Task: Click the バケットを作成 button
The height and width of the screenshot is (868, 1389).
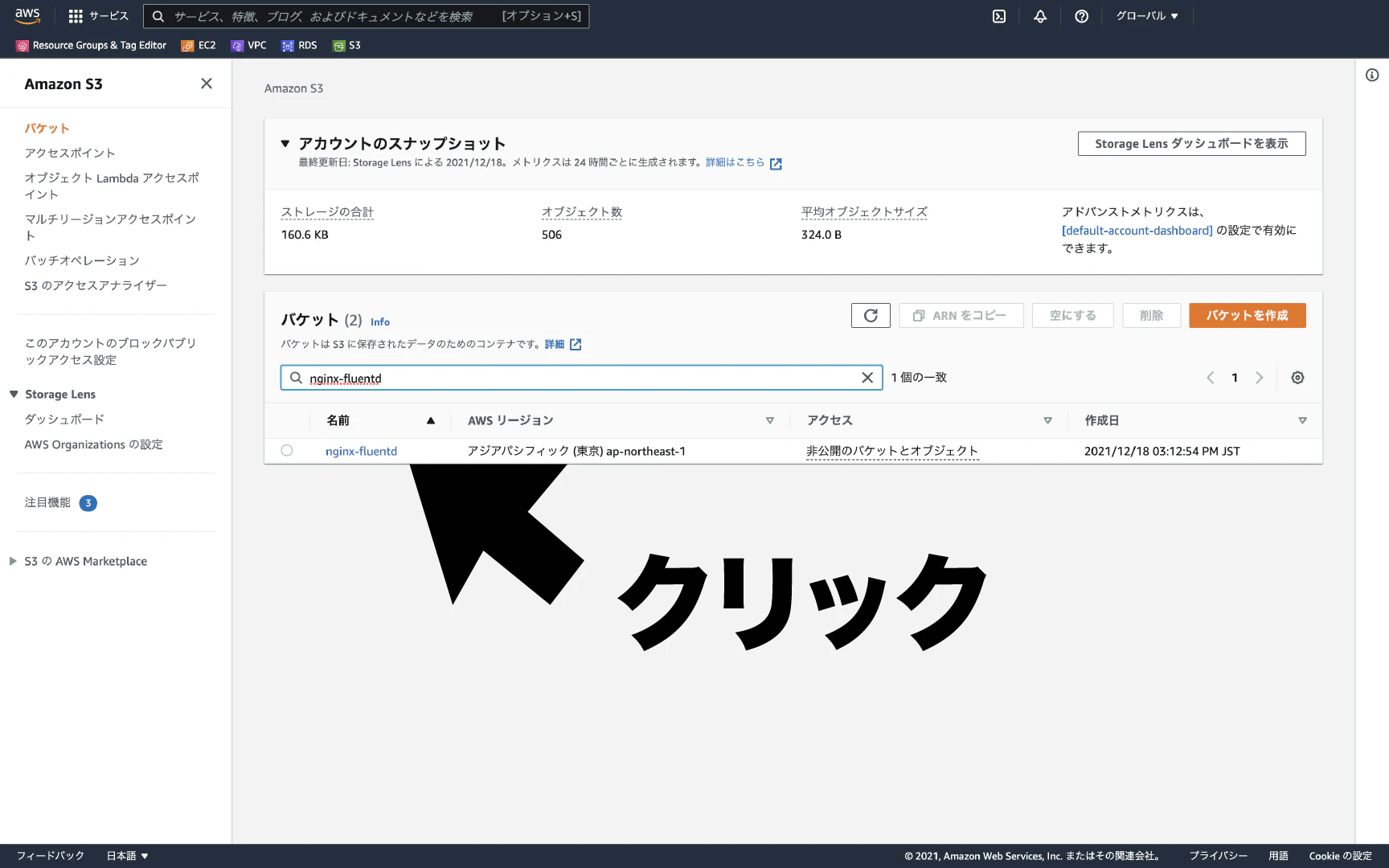Action: tap(1247, 316)
